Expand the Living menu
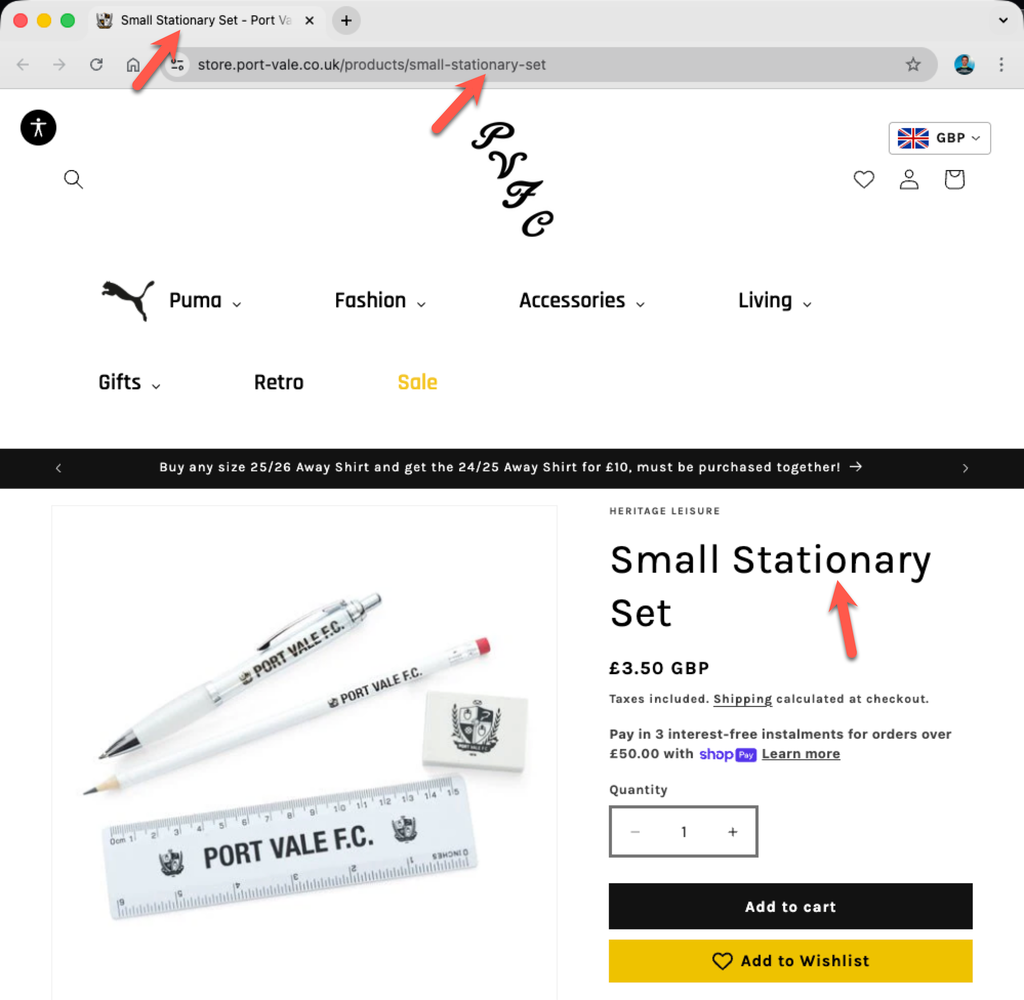This screenshot has width=1024, height=1000. click(774, 300)
